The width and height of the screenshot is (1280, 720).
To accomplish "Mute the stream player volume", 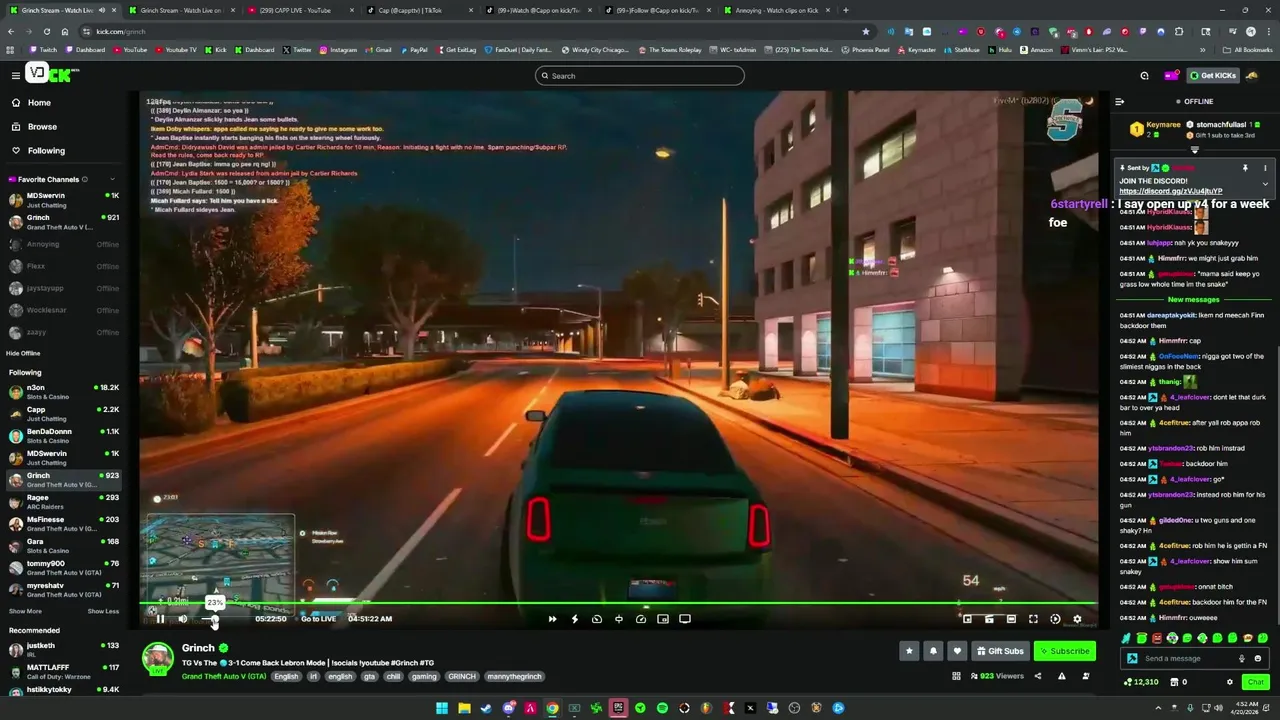I will [x=182, y=619].
